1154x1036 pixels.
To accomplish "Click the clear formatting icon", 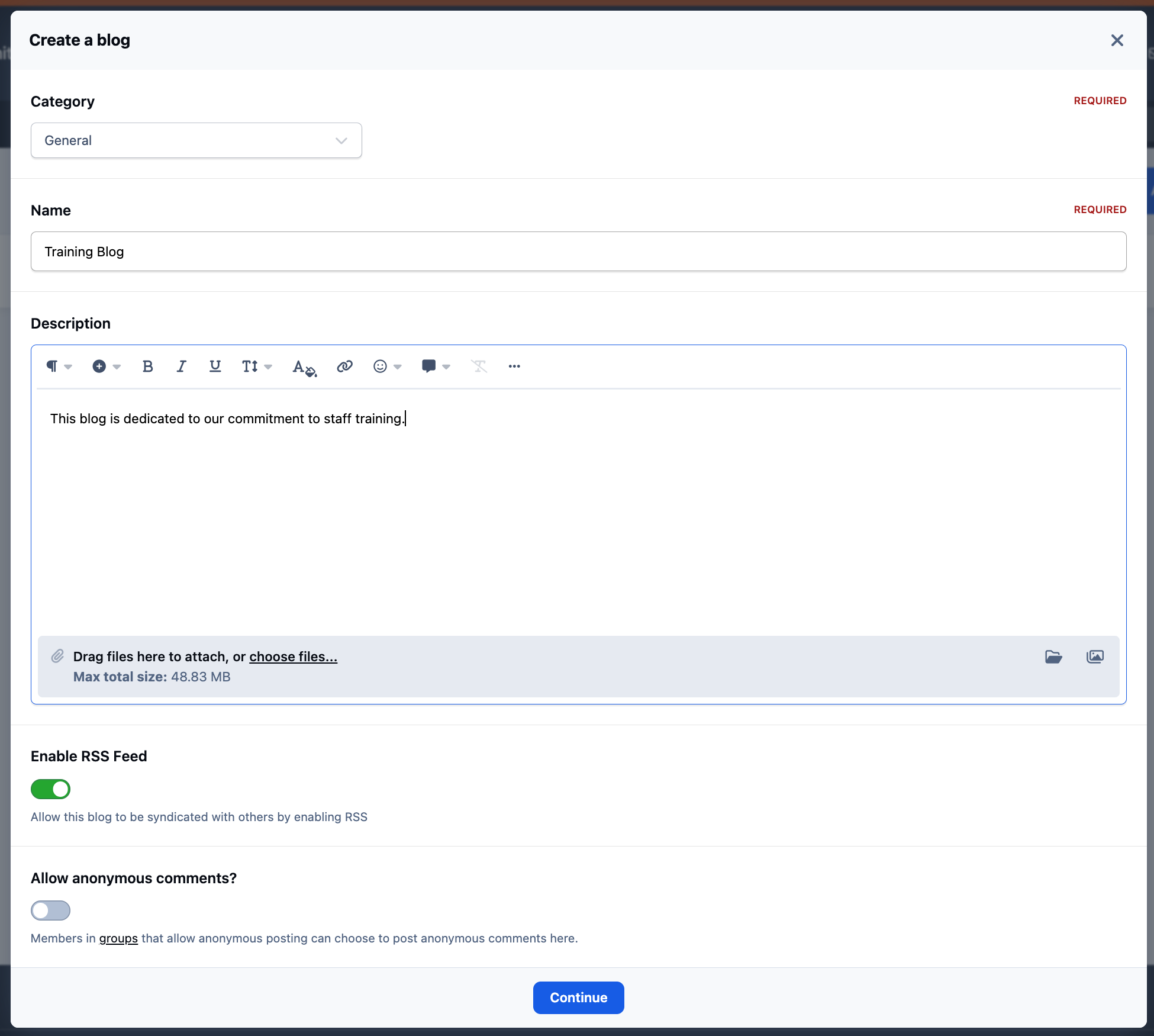I will [479, 366].
